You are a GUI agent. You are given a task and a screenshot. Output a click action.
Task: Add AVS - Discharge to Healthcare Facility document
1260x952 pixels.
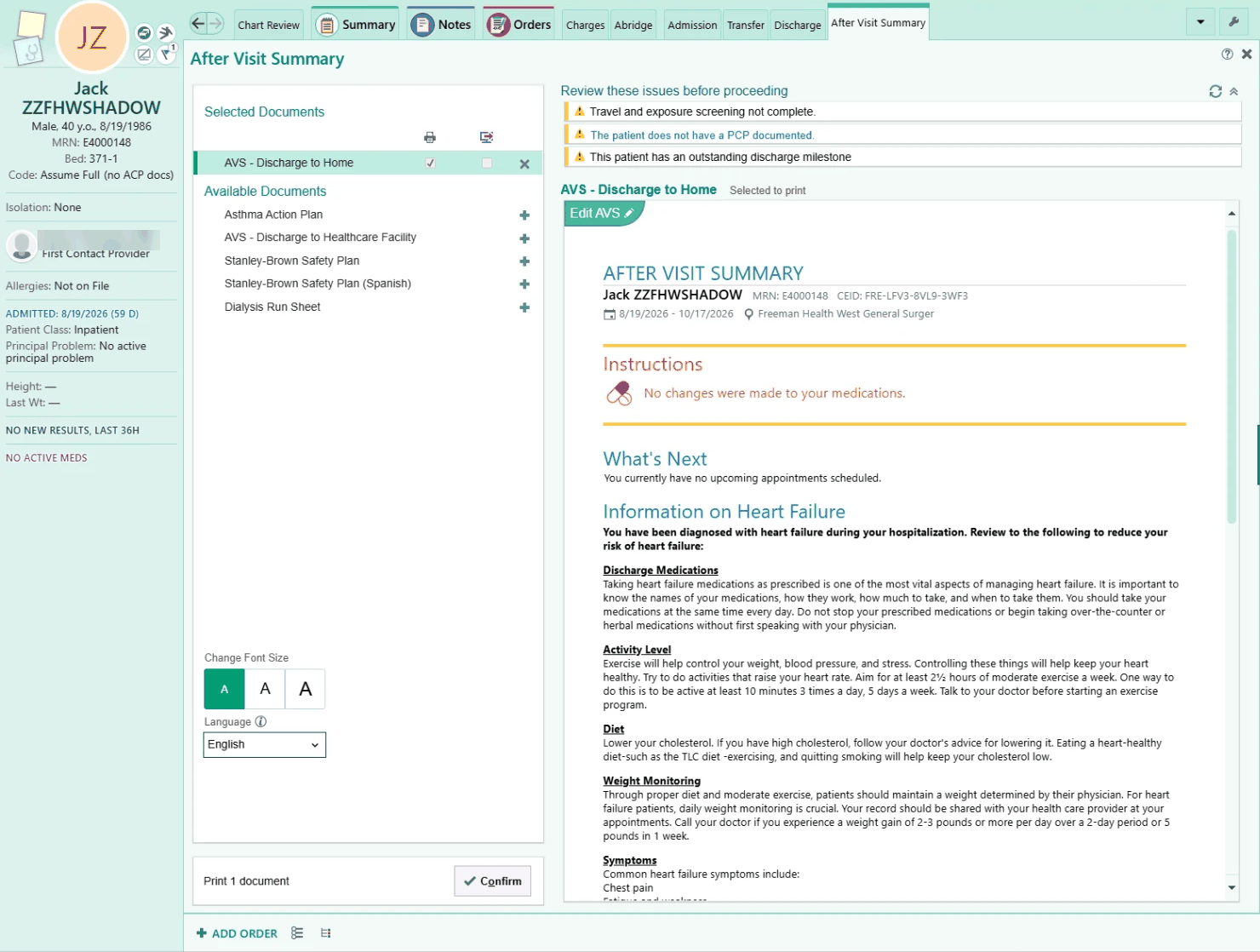pyautogui.click(x=524, y=238)
